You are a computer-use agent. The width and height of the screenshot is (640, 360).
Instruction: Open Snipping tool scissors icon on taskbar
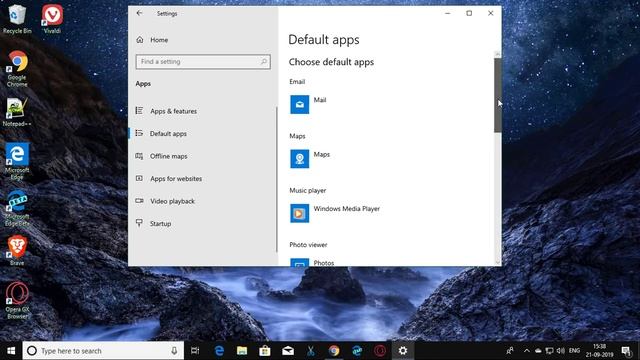[x=311, y=351]
